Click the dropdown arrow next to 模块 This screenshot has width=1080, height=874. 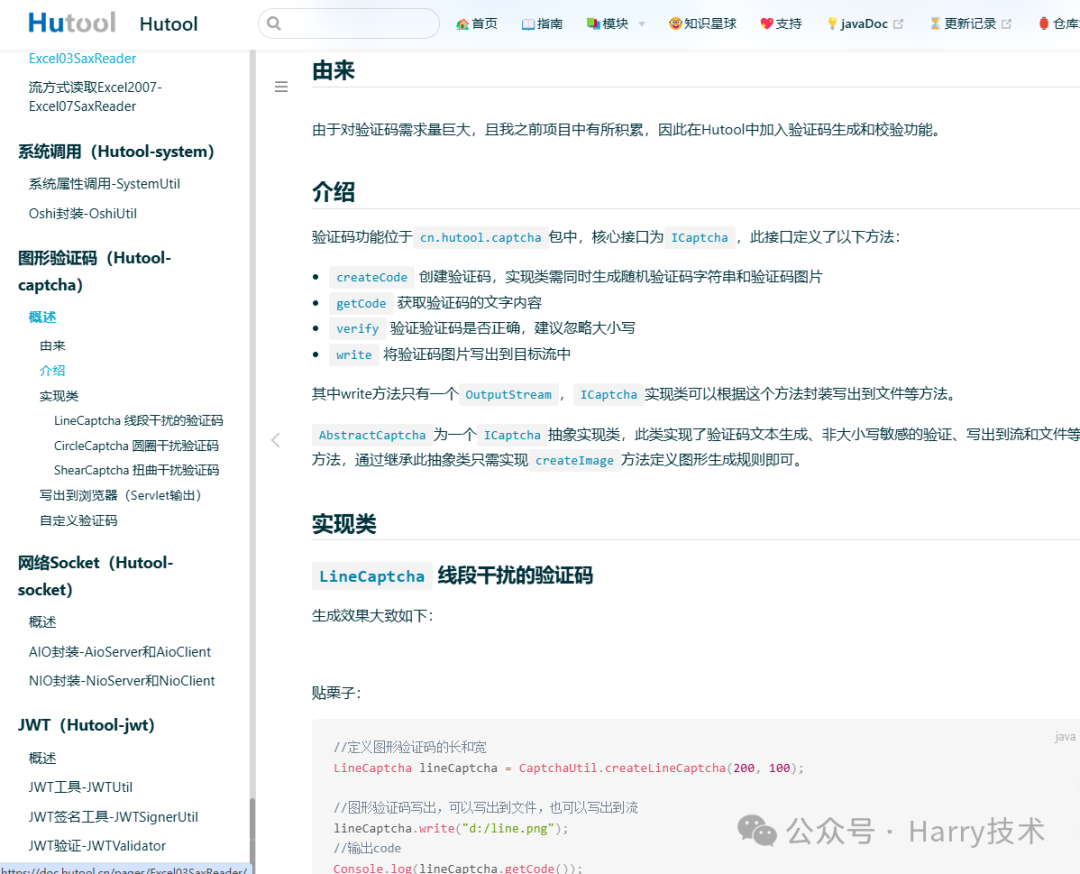pos(642,24)
